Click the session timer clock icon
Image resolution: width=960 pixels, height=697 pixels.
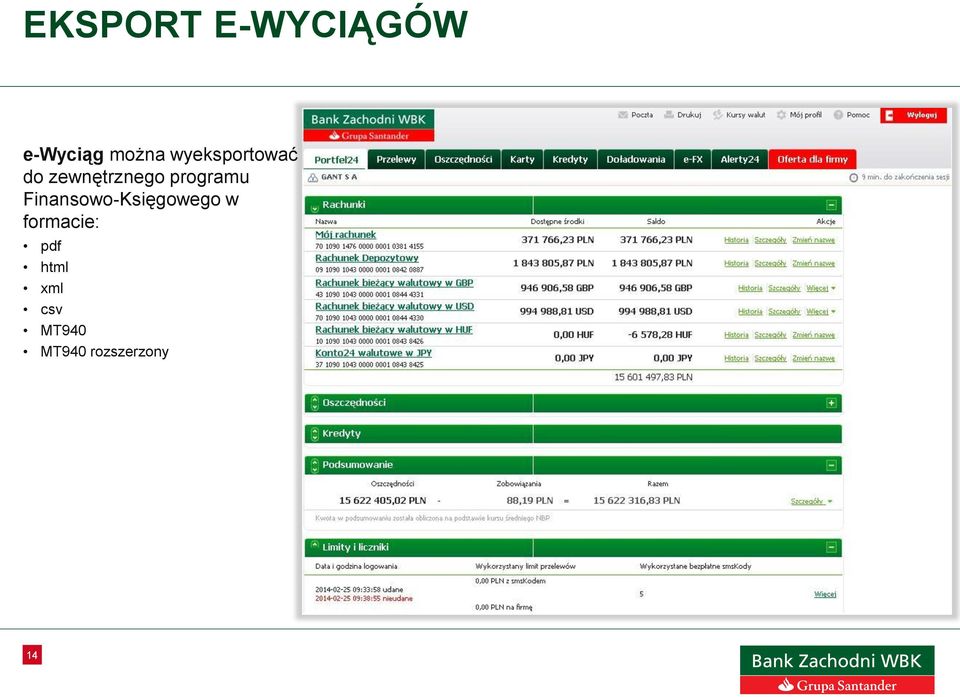853,178
